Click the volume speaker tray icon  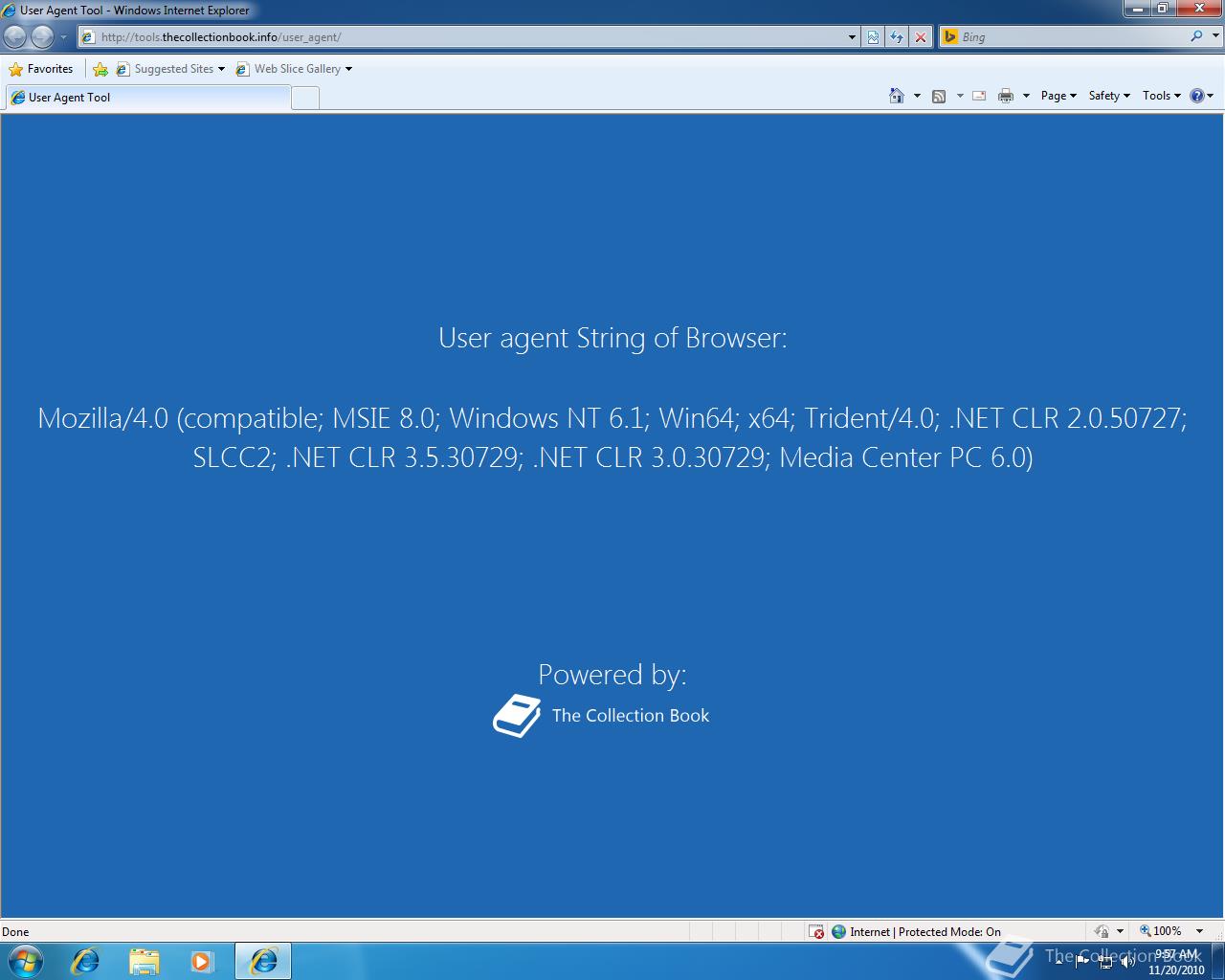(1126, 962)
